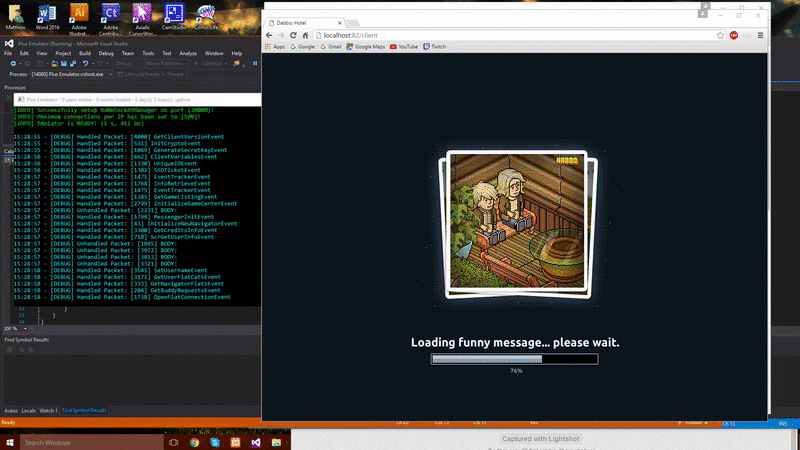Open the Apps bookmark in Chrome

[274, 47]
